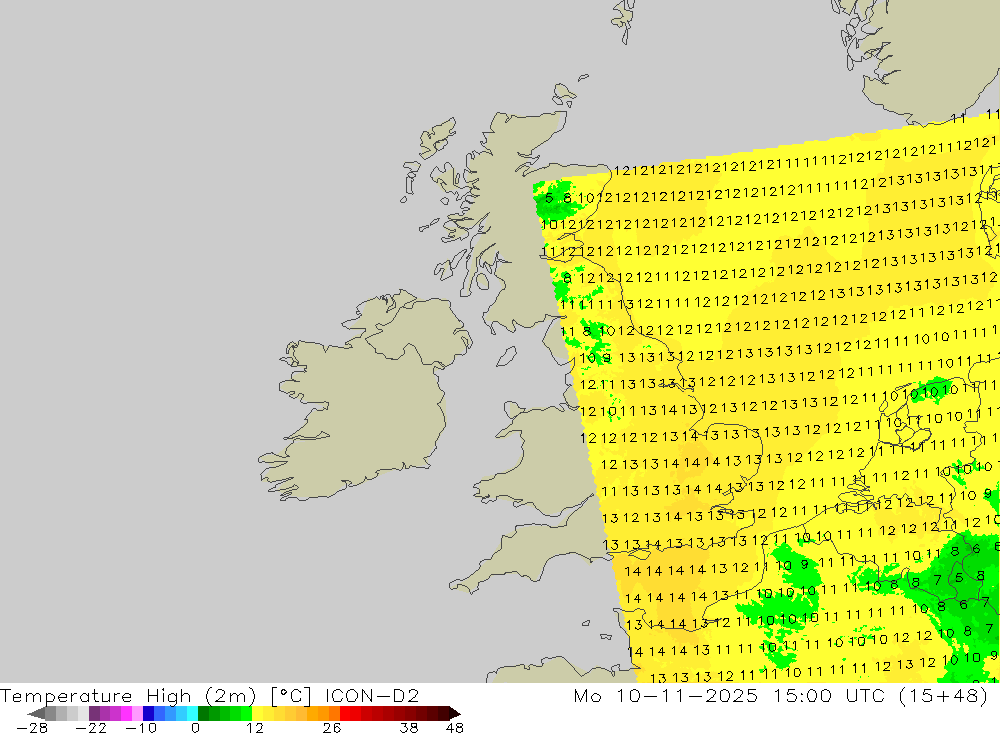Select the dark purple swatch above -22
Image resolution: width=1000 pixels, height=733 pixels.
point(94,713)
